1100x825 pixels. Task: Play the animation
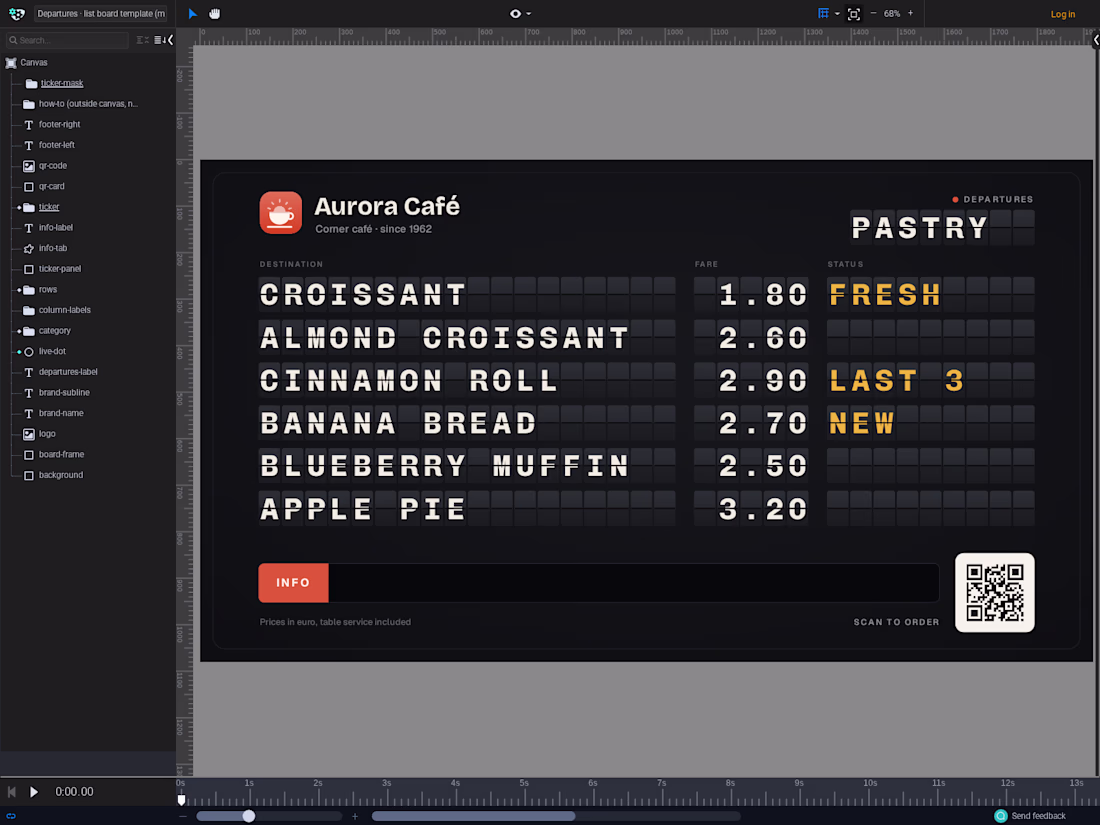click(x=34, y=792)
